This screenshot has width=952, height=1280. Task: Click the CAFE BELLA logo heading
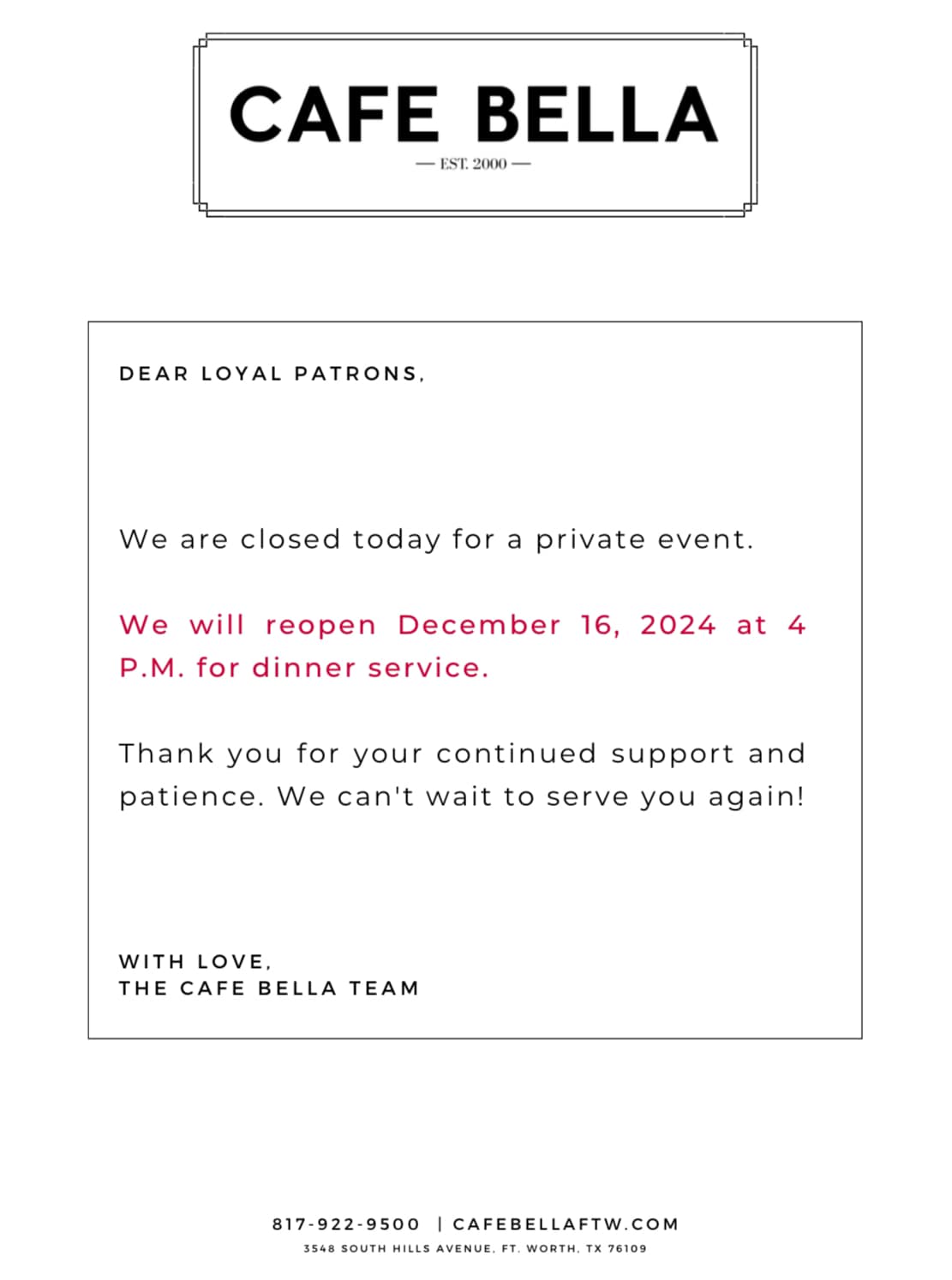point(474,114)
